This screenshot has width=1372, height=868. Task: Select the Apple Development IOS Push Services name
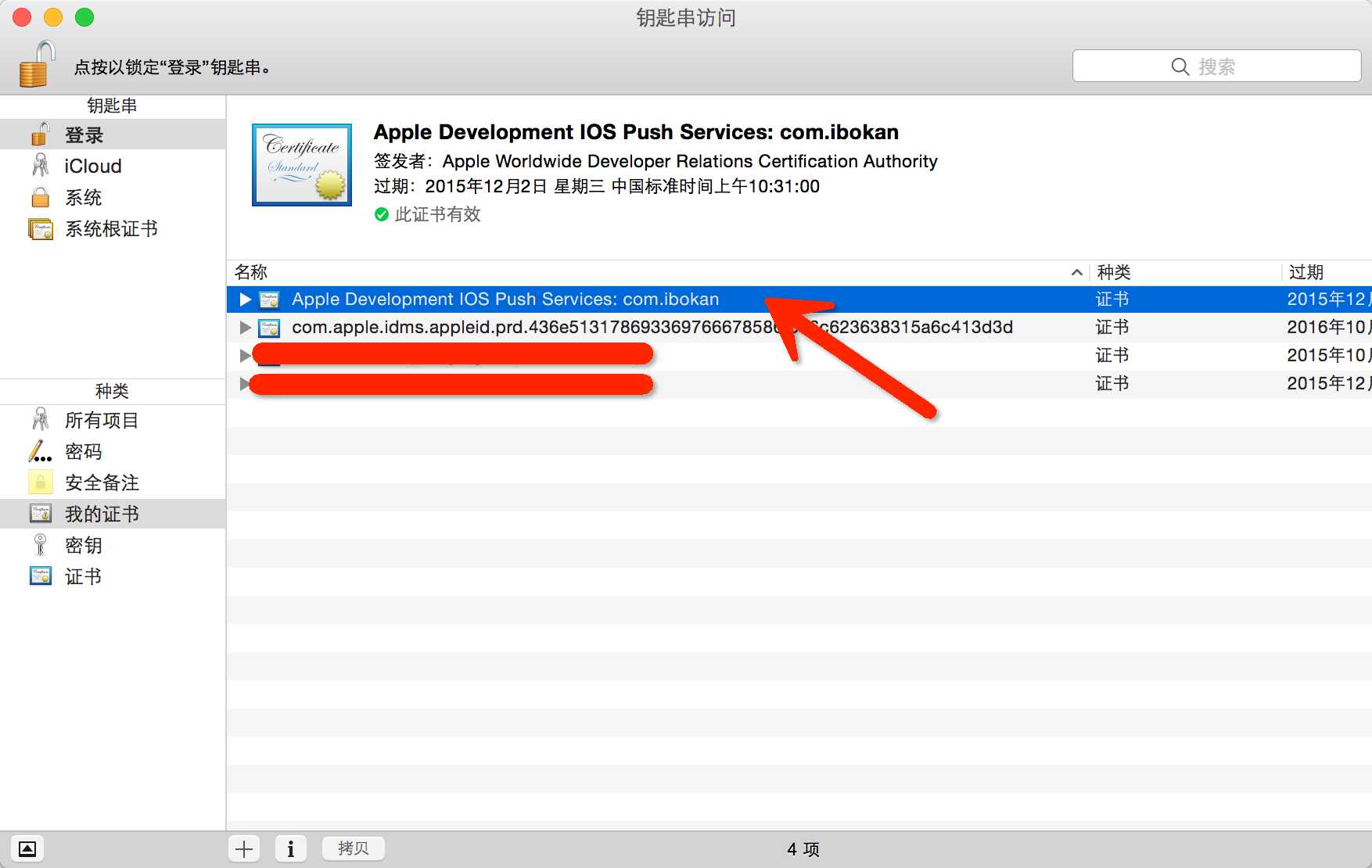click(505, 299)
